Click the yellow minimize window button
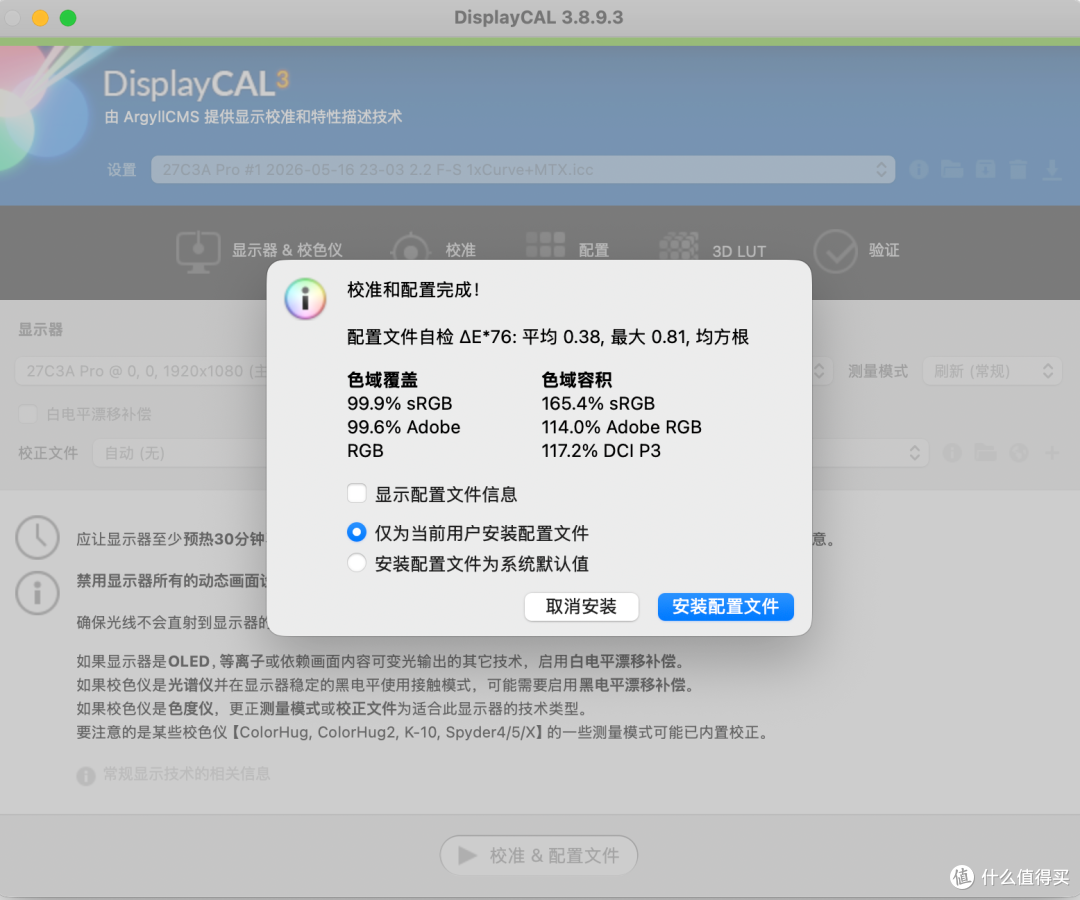This screenshot has height=900, width=1080. tap(41, 18)
